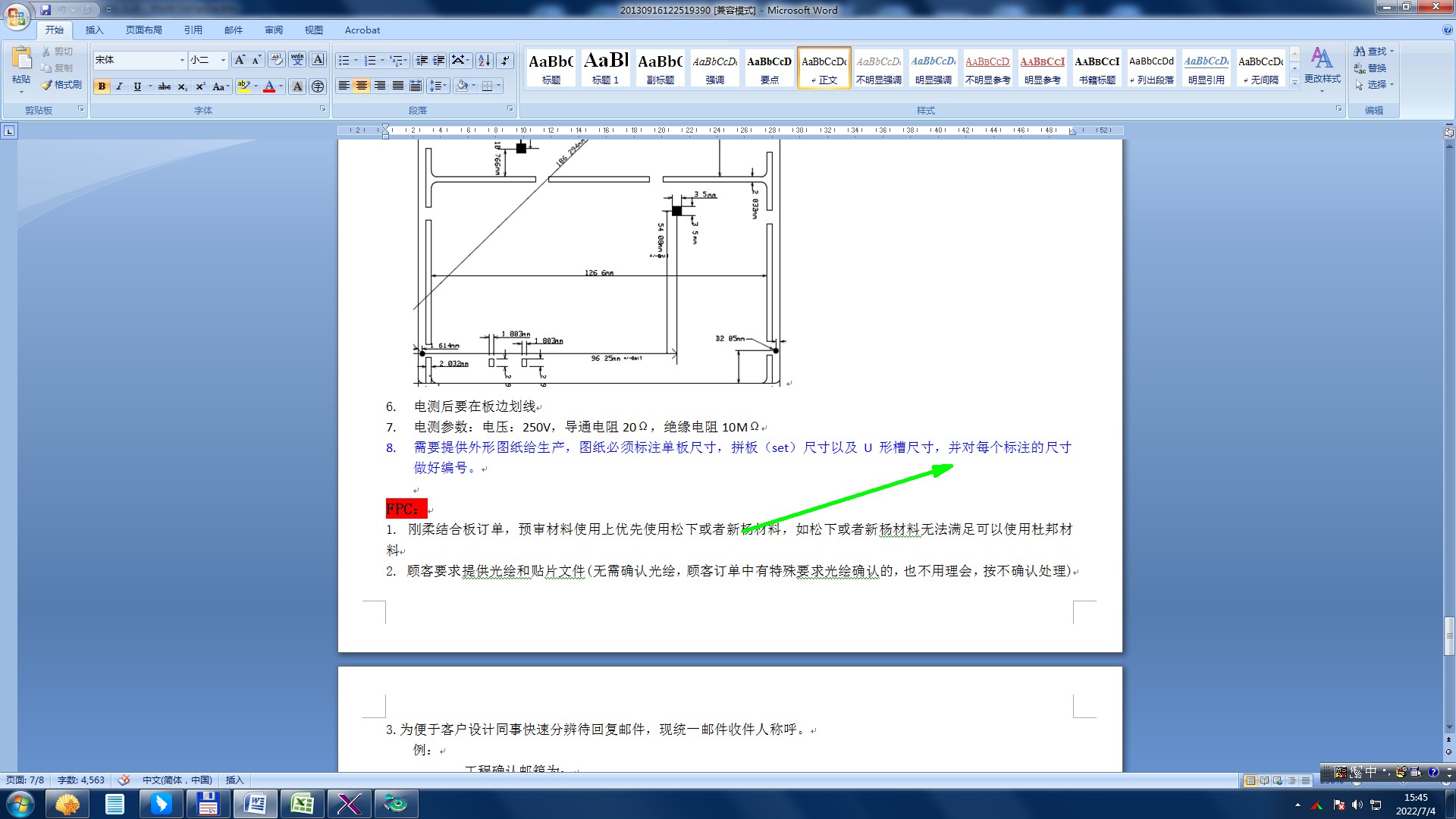Click the Sort A-Z icon in the paragraph group
The height and width of the screenshot is (819, 1456).
point(484,60)
